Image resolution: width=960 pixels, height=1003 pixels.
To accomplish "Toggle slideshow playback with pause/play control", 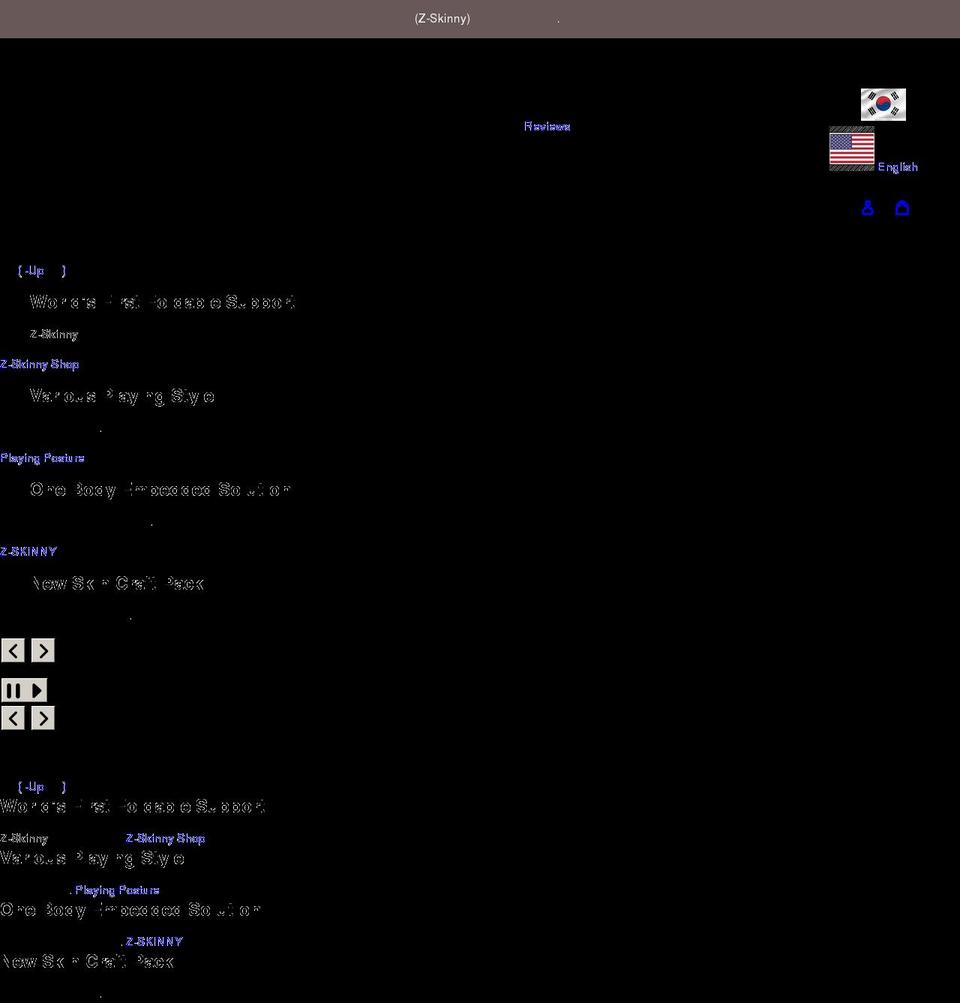I will 24,690.
